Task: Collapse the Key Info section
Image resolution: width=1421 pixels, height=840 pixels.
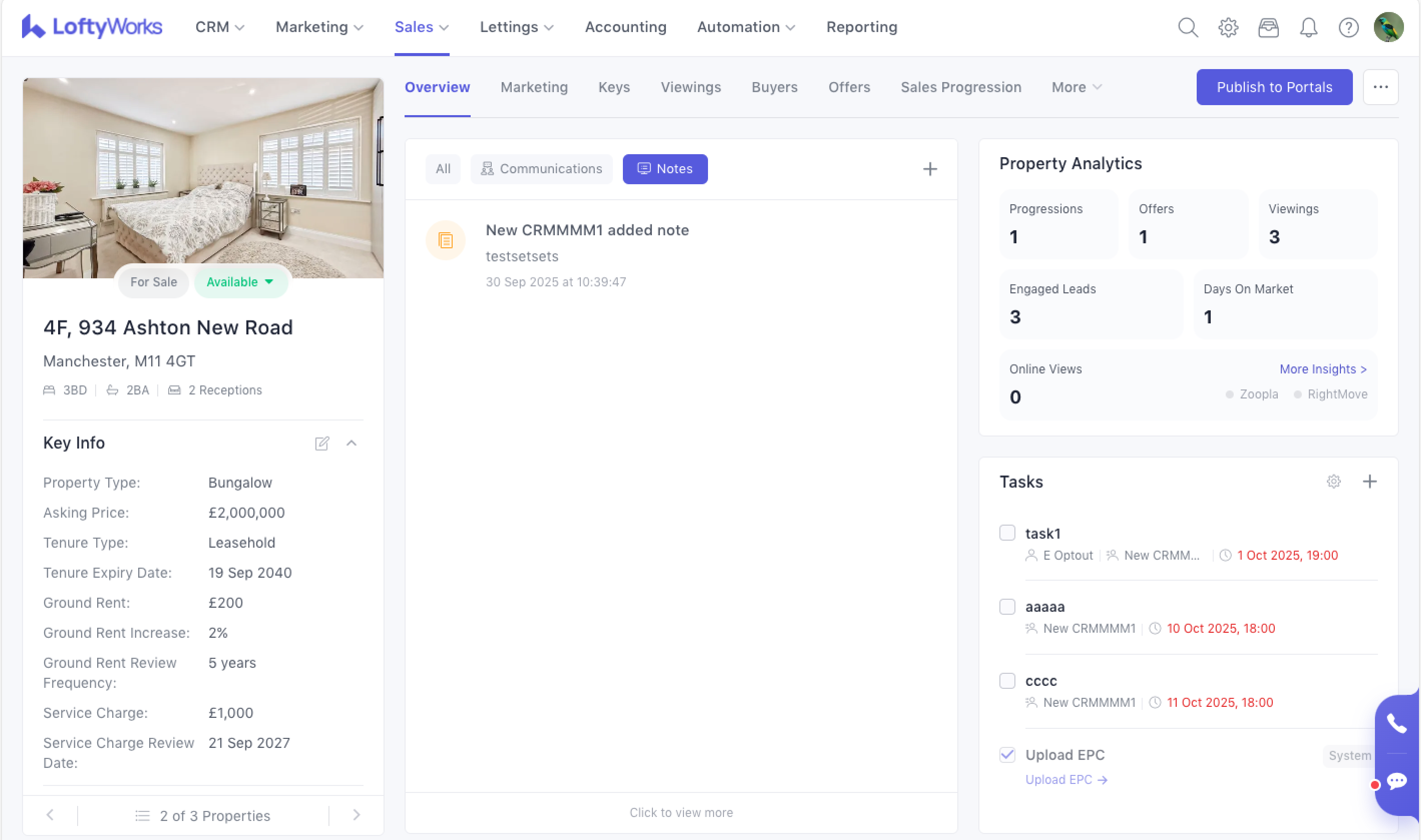Action: tap(351, 443)
